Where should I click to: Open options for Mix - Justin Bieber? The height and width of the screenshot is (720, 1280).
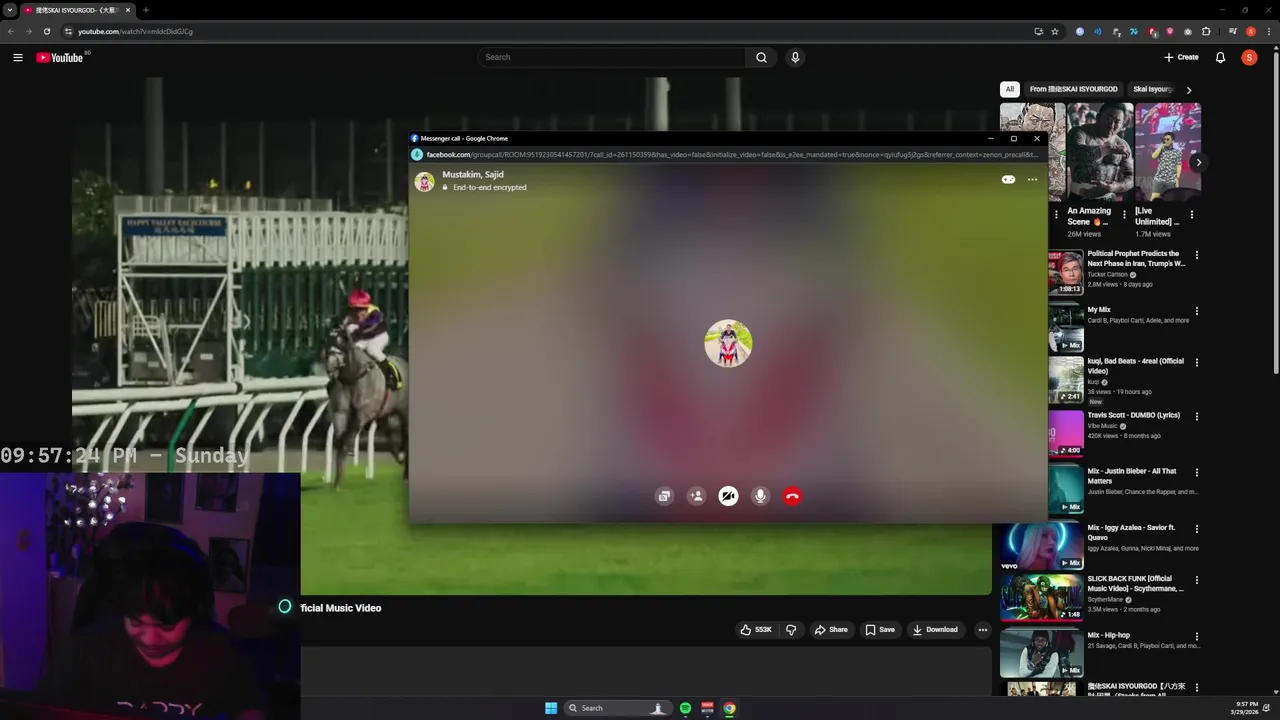[x=1196, y=472]
